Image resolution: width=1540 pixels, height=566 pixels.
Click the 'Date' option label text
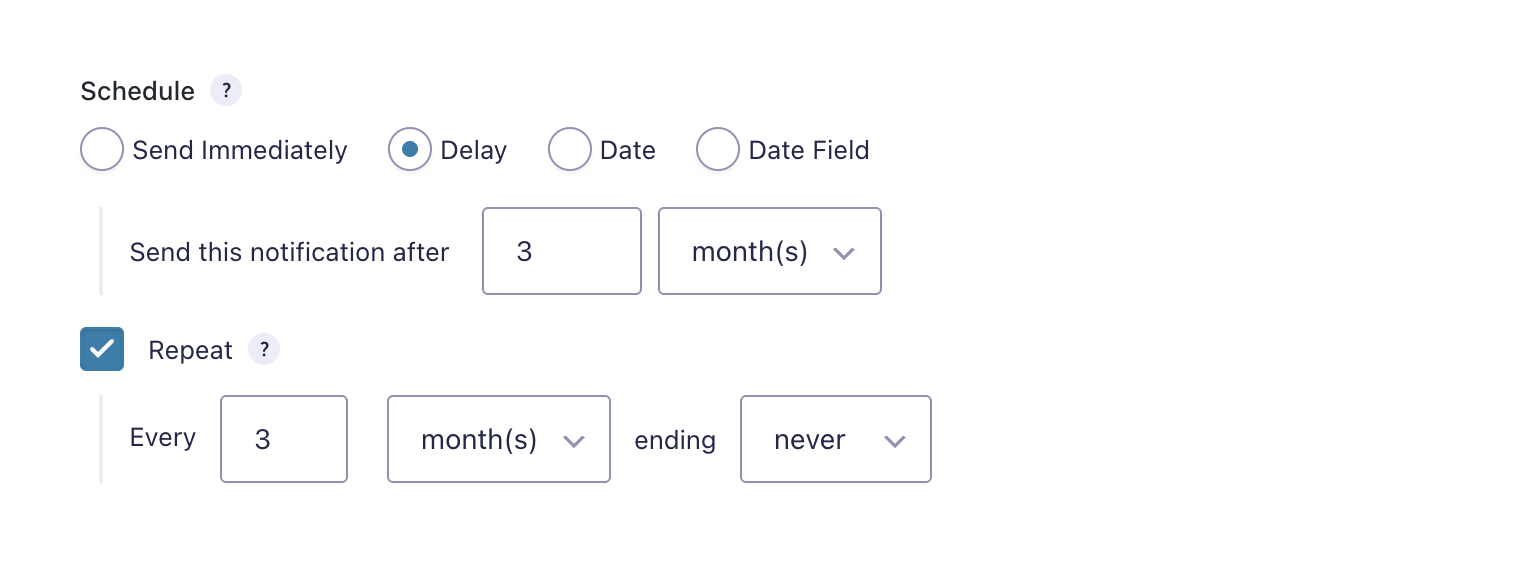coord(628,151)
